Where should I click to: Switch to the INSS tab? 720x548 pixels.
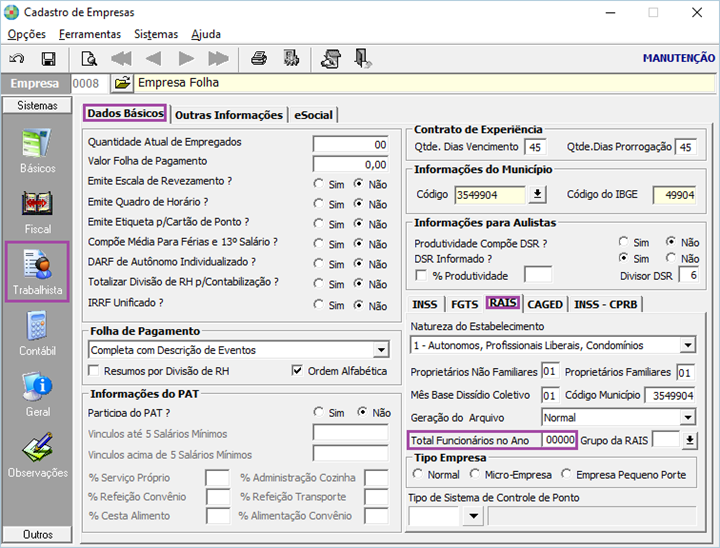425,305
